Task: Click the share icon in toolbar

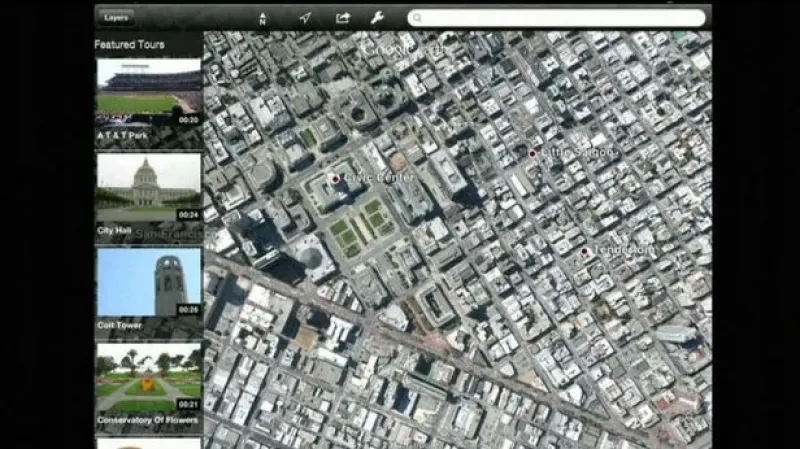Action: 342,17
